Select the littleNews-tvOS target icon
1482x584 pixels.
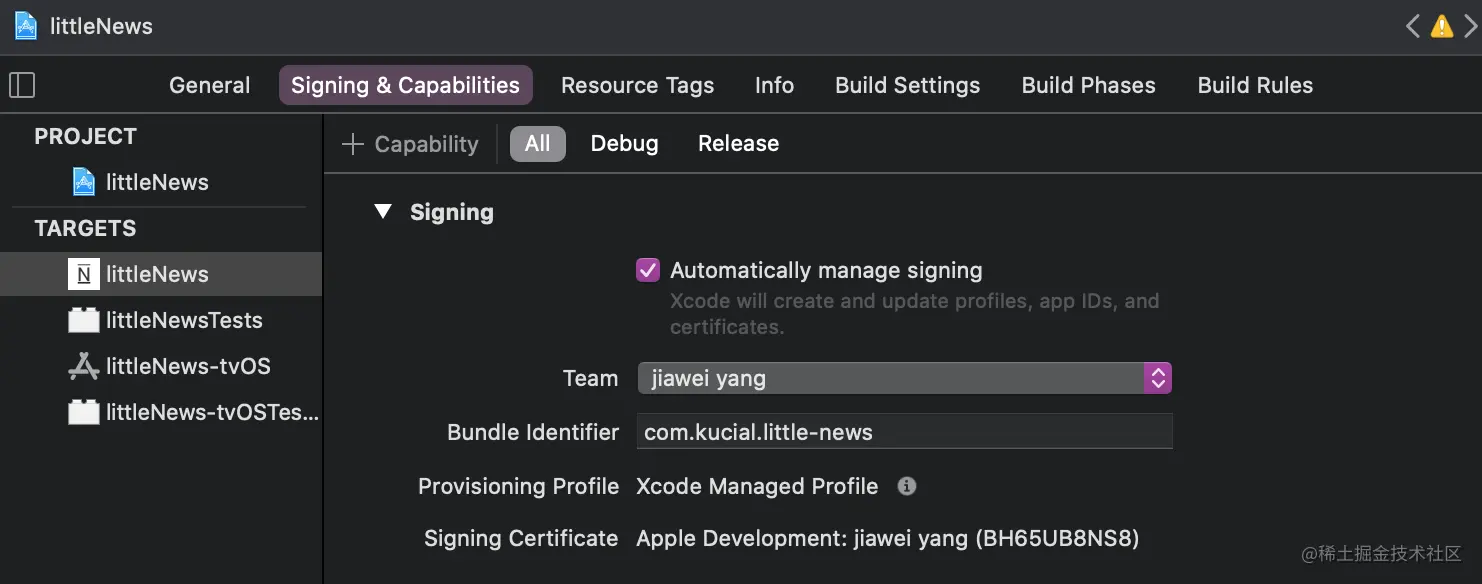[84, 366]
